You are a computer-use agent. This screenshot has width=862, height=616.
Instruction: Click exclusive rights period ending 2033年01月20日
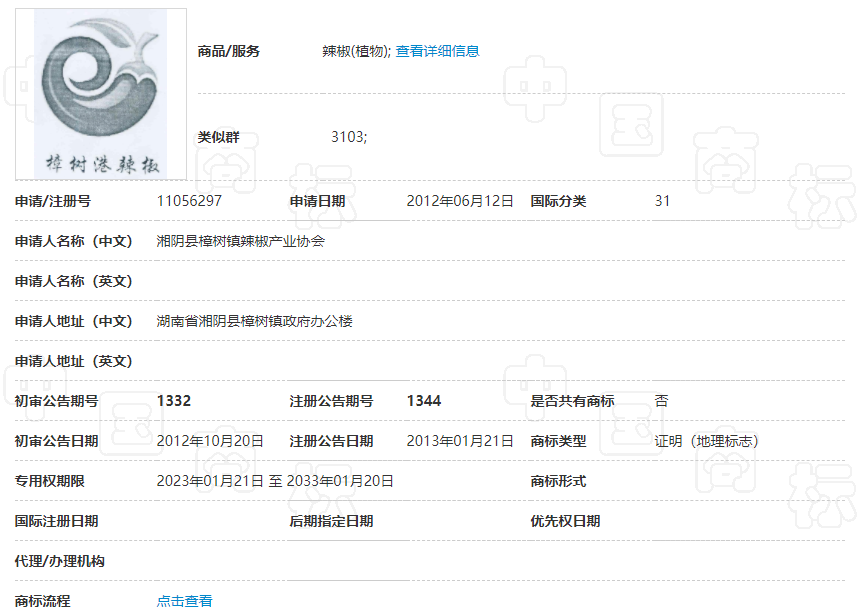tap(340, 481)
